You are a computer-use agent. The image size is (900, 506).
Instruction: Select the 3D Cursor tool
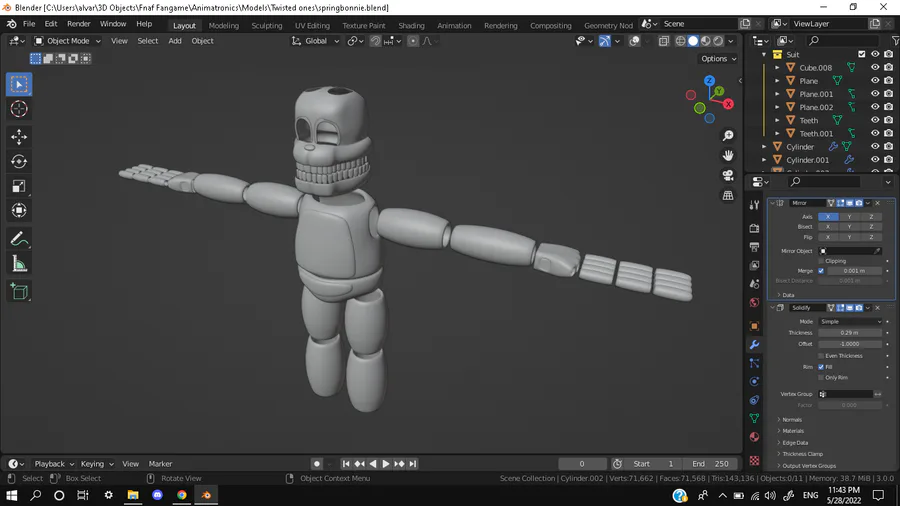point(19,109)
